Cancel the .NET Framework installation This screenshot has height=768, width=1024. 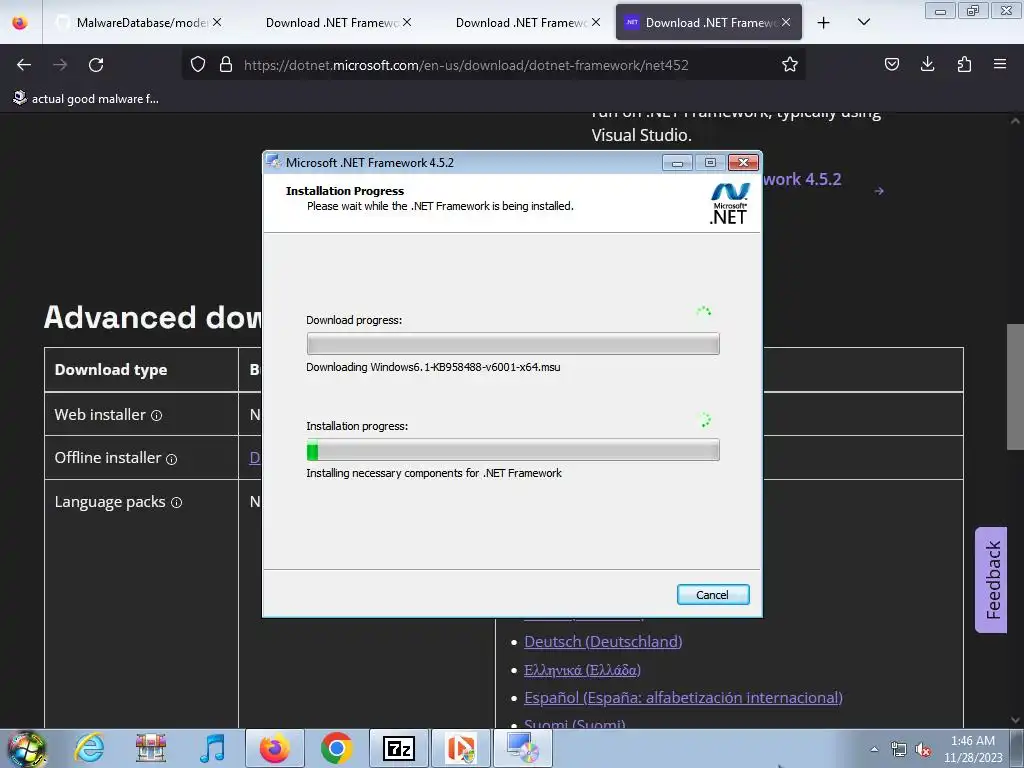712,595
